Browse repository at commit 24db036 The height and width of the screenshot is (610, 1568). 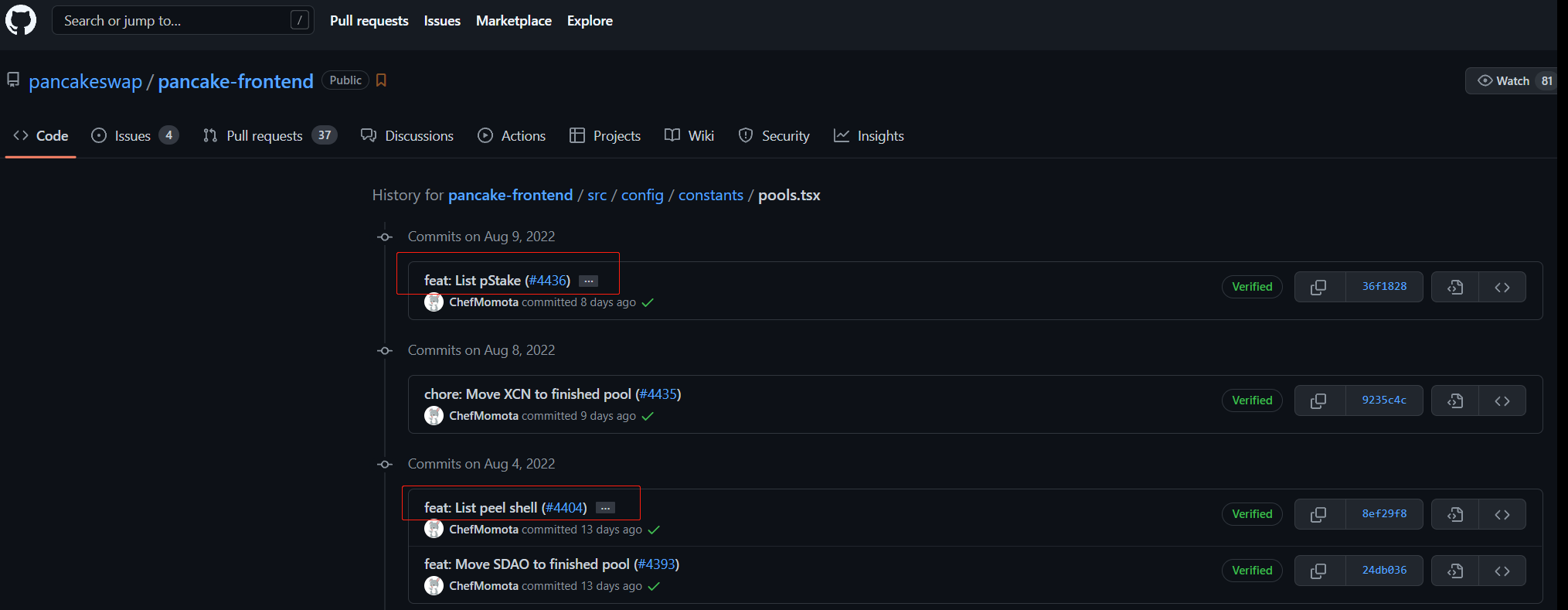click(1502, 571)
